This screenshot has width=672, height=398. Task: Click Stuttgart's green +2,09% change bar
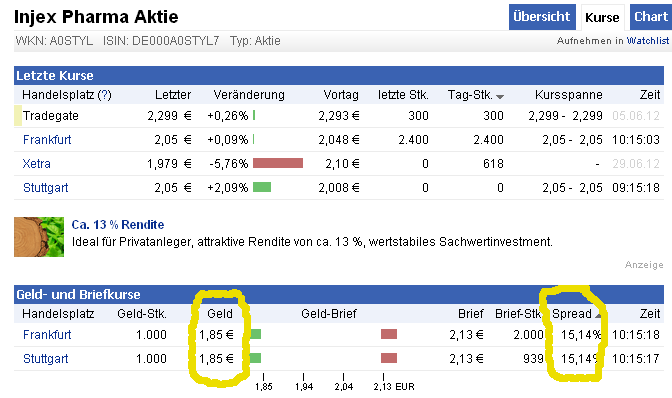pos(262,187)
